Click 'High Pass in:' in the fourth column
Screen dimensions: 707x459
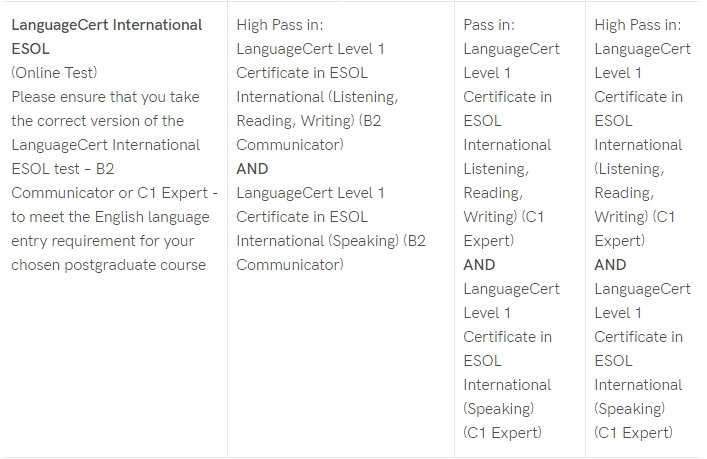[638, 25]
